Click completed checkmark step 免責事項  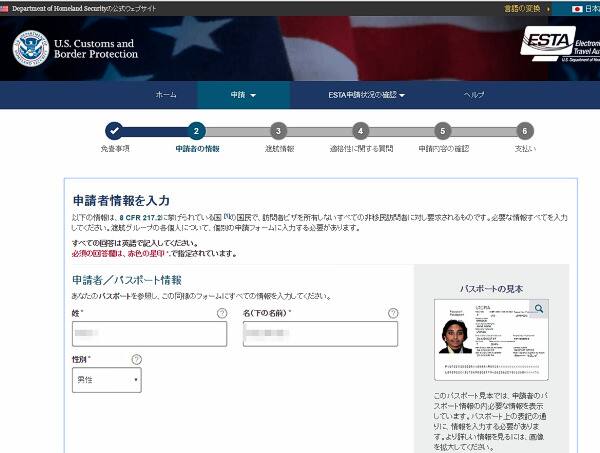tap(114, 130)
